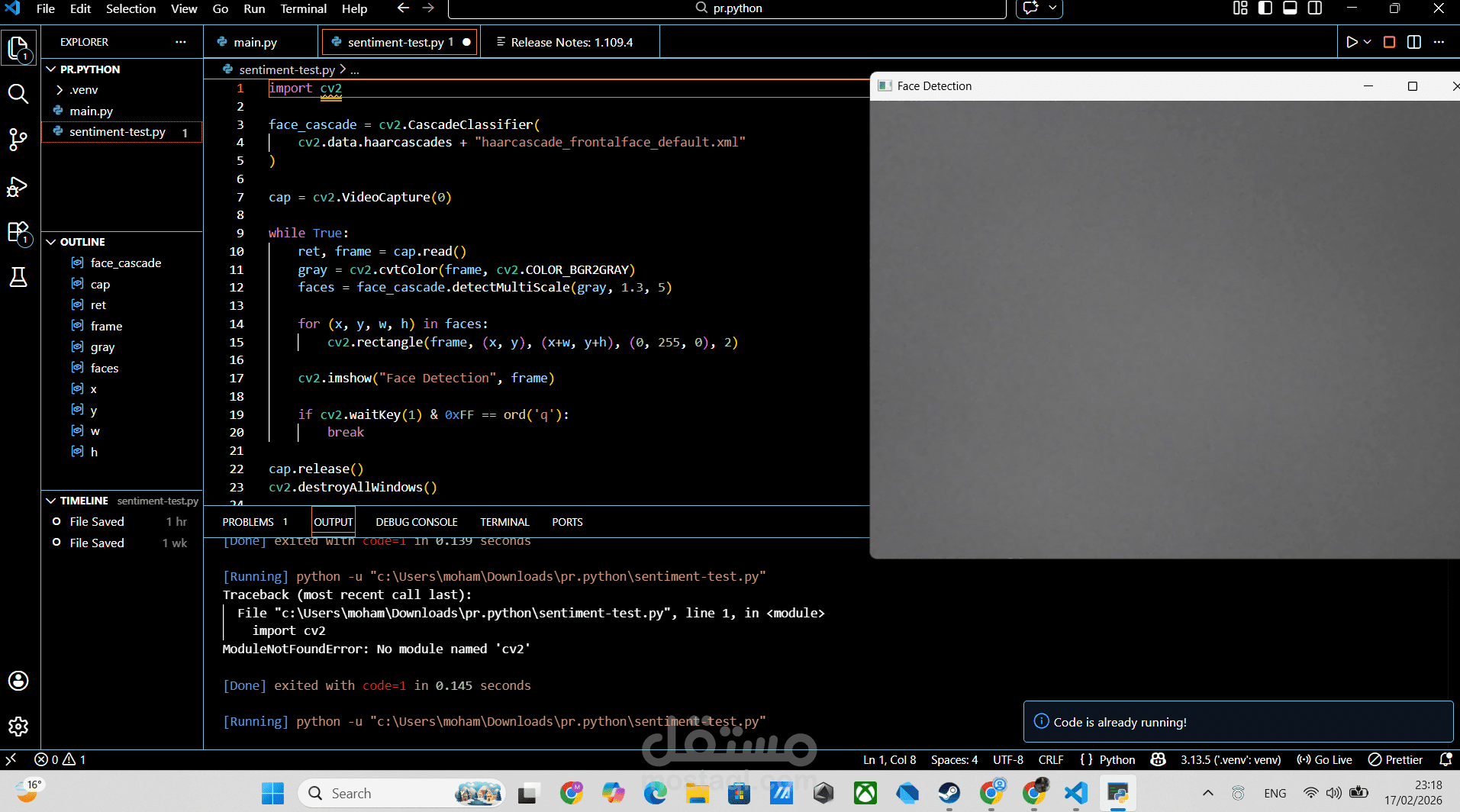This screenshot has width=1460, height=812.
Task: Stop the running code with the stop icon
Action: [x=1390, y=42]
